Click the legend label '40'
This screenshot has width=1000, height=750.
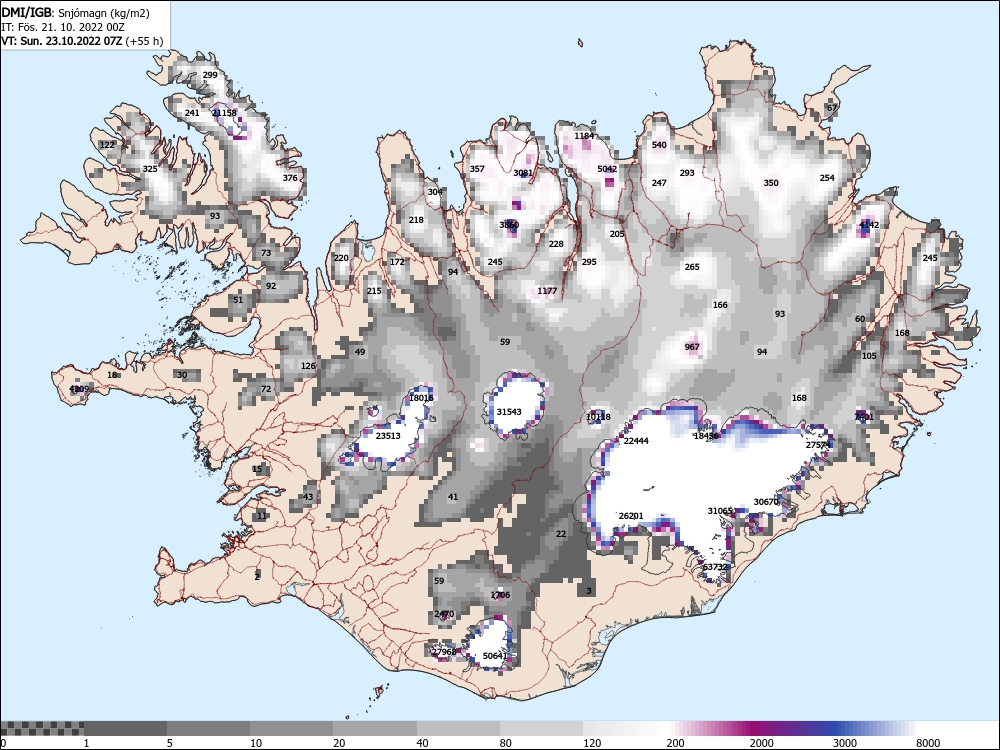click(422, 743)
